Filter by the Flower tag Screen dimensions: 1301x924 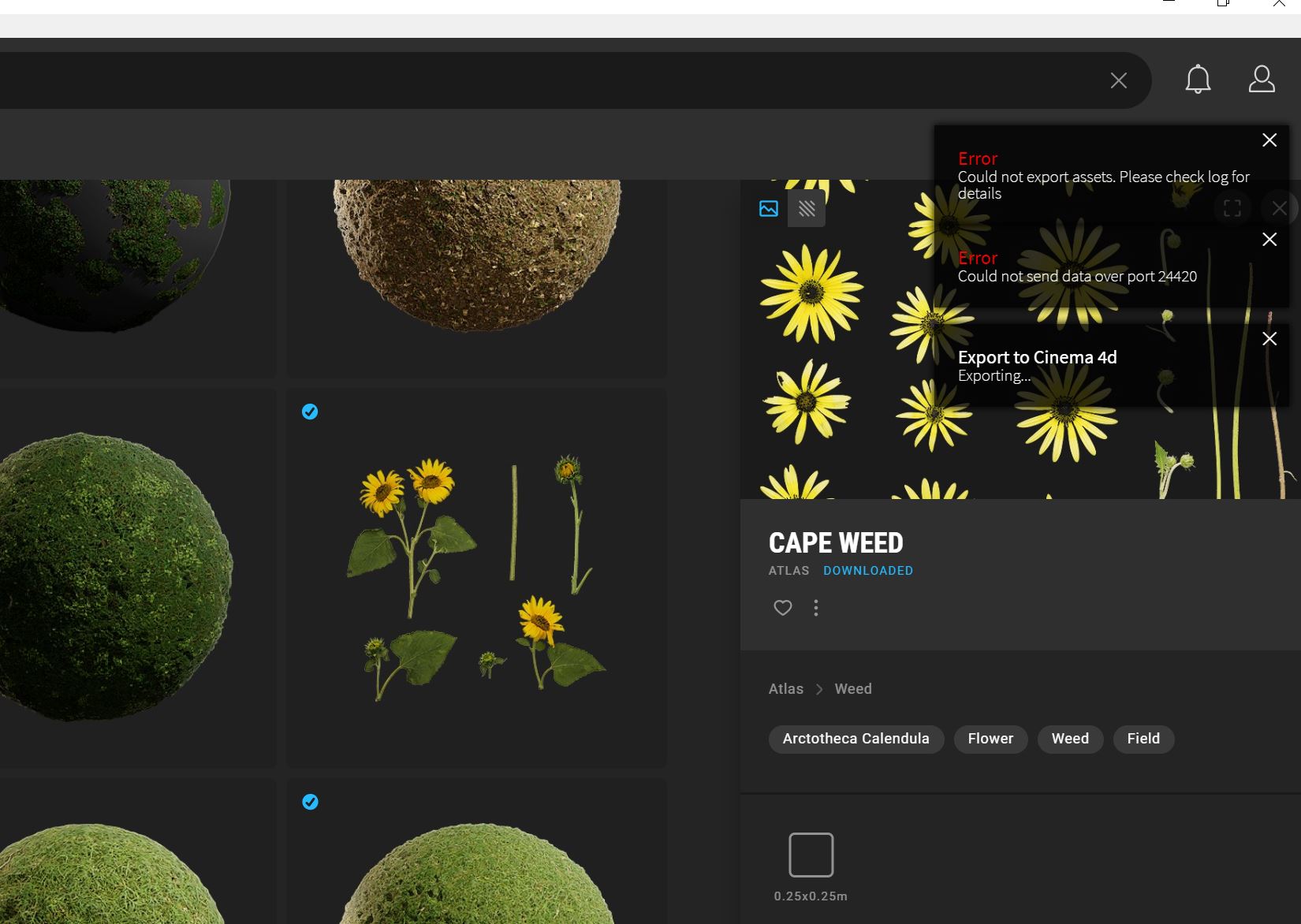990,739
